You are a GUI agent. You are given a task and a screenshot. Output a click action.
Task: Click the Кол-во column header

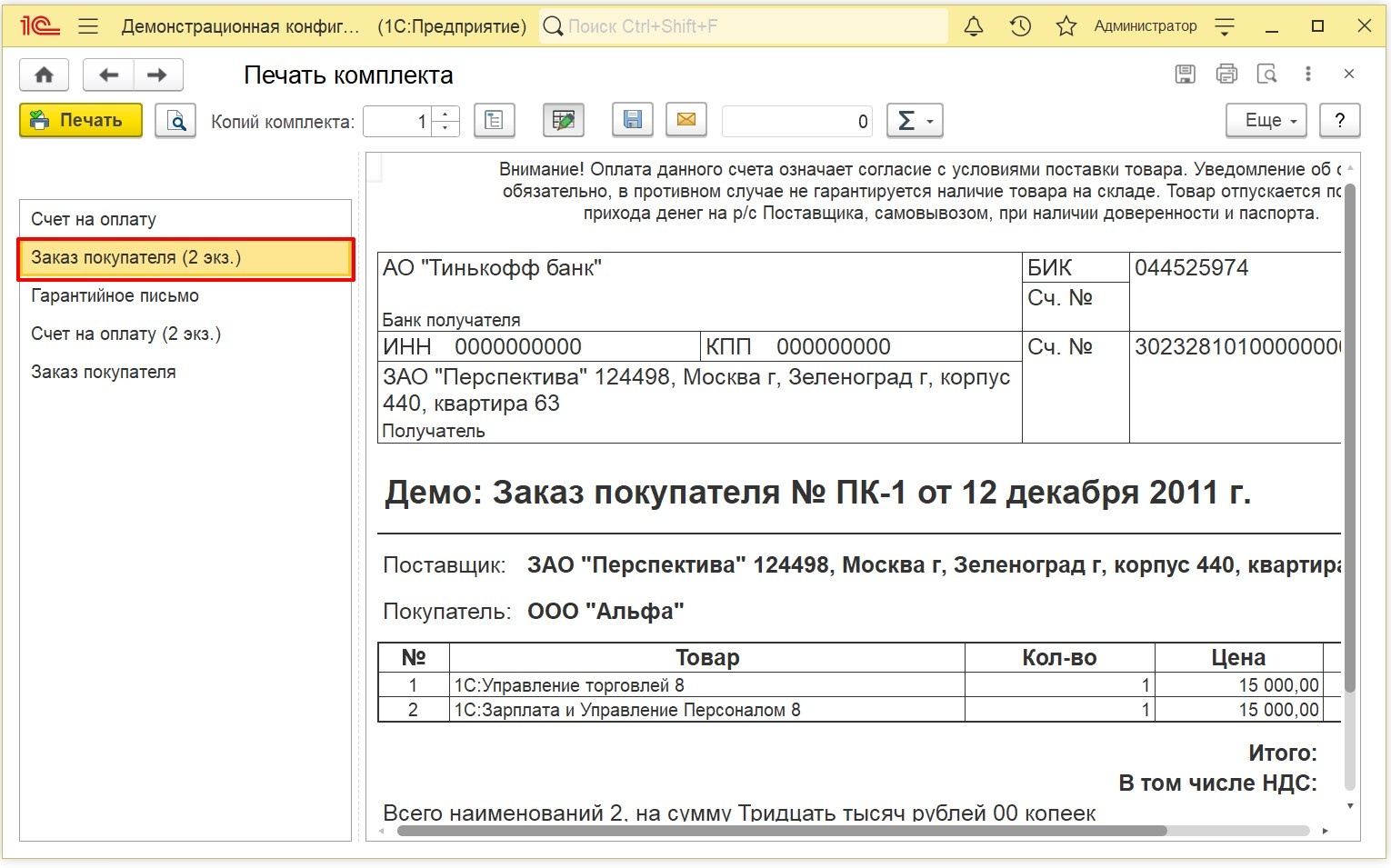click(1059, 657)
